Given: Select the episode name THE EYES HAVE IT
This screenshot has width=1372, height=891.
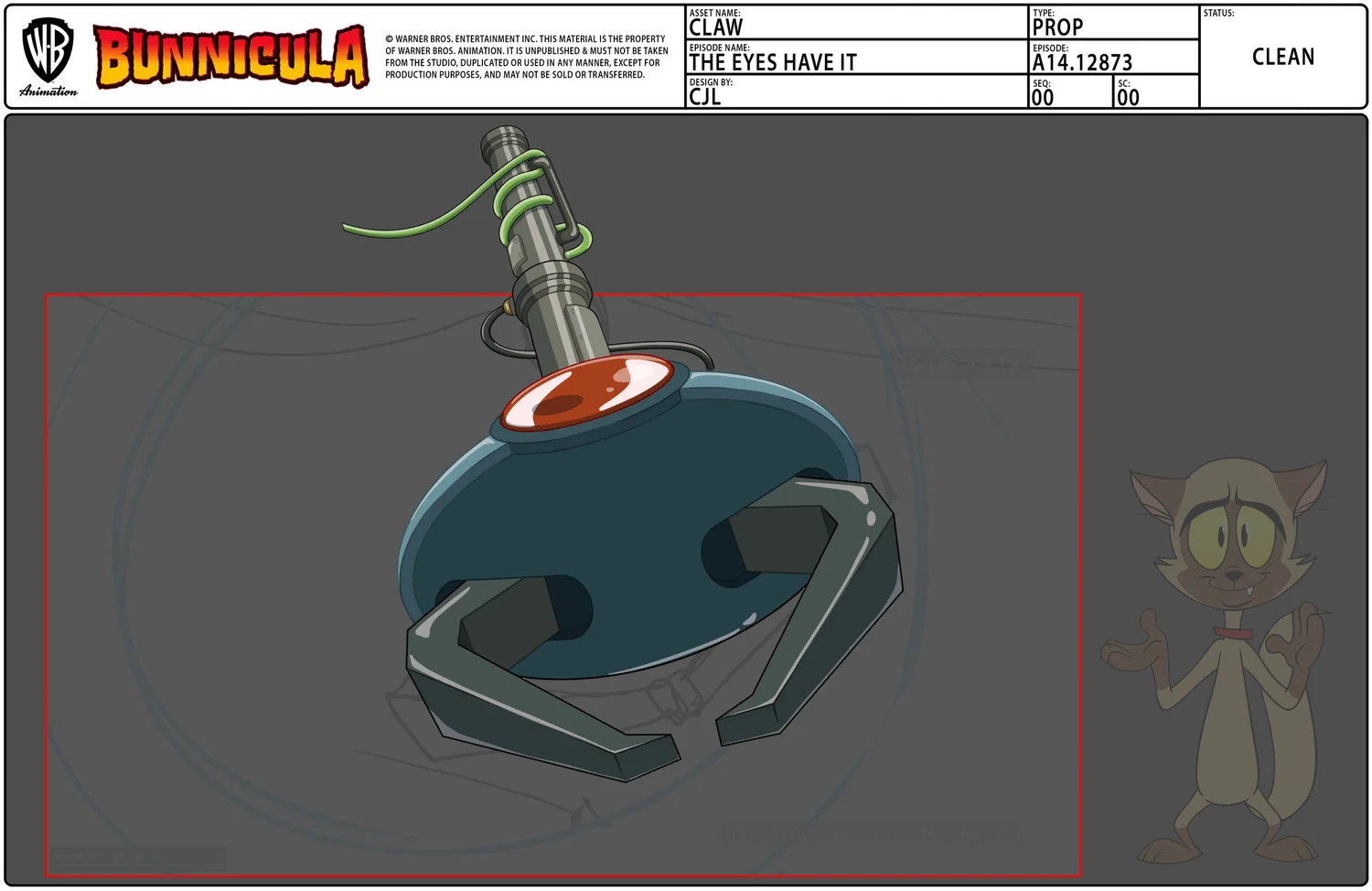Looking at the screenshot, I should click(773, 62).
